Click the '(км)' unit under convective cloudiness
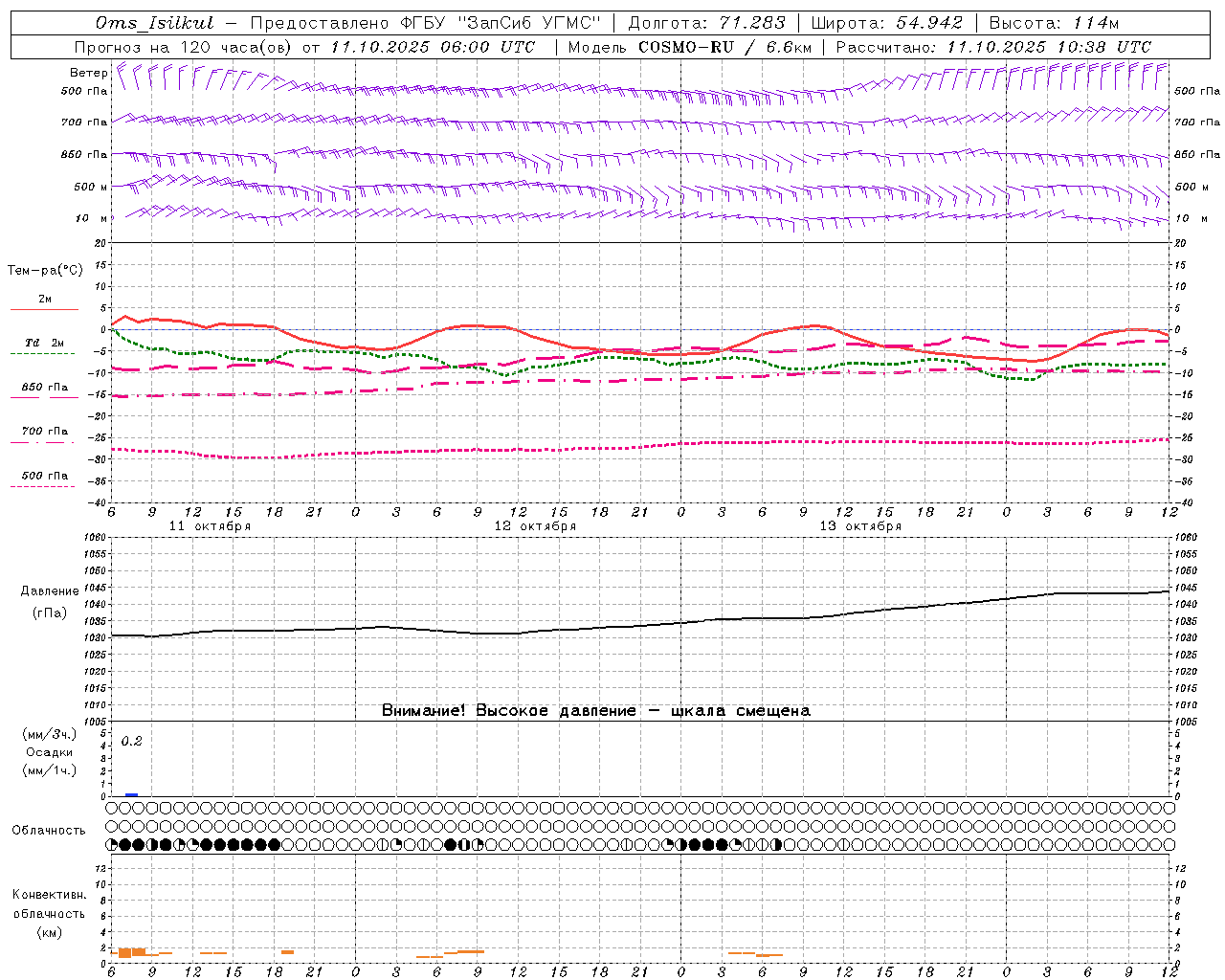The height and width of the screenshot is (980, 1225). [49, 933]
